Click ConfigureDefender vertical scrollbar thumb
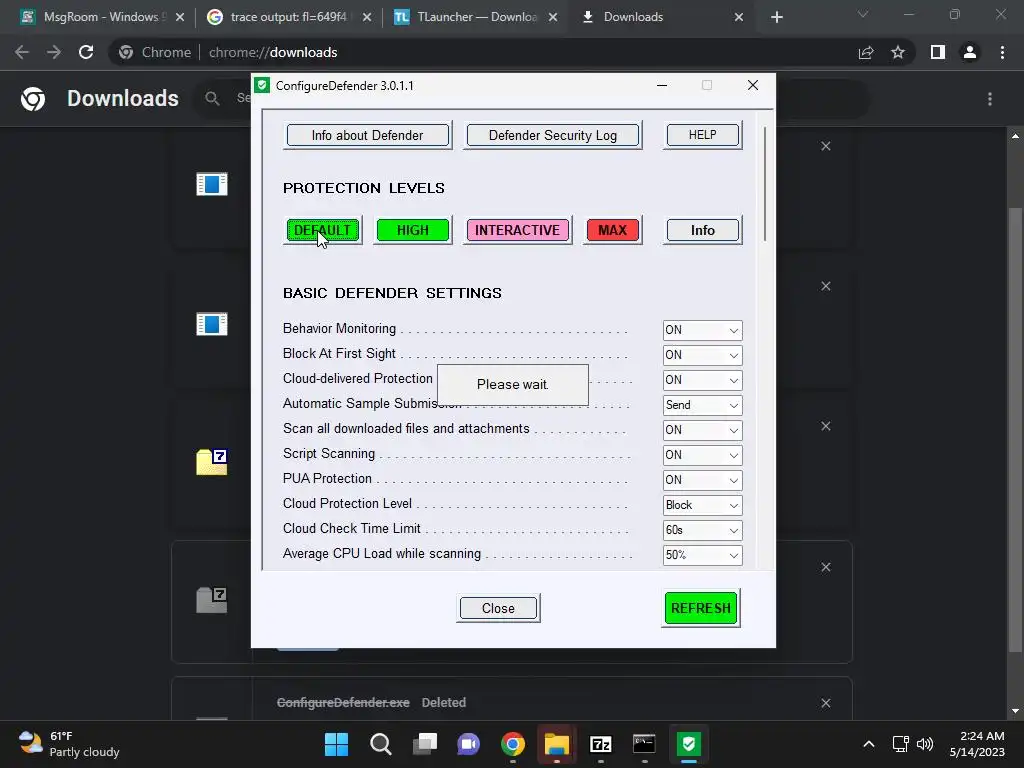The image size is (1024, 768). (765, 184)
